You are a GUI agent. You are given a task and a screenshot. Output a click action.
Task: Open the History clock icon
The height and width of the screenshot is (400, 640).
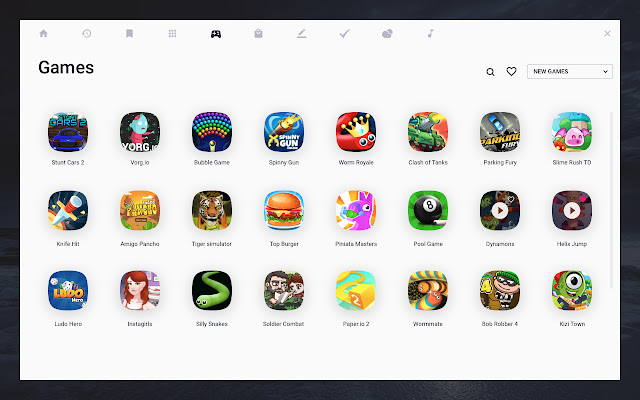point(87,33)
